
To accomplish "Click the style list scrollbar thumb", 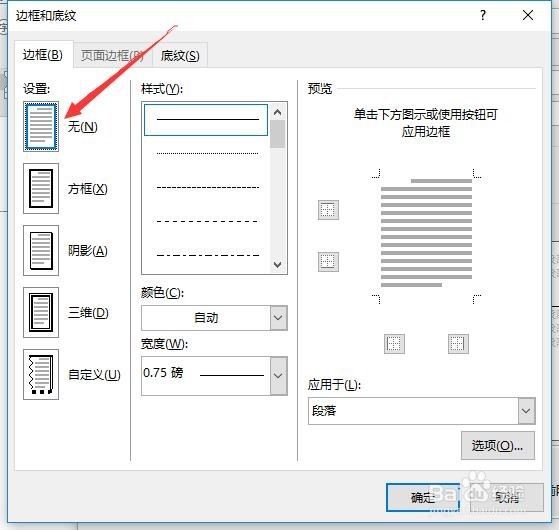I will tap(278, 134).
